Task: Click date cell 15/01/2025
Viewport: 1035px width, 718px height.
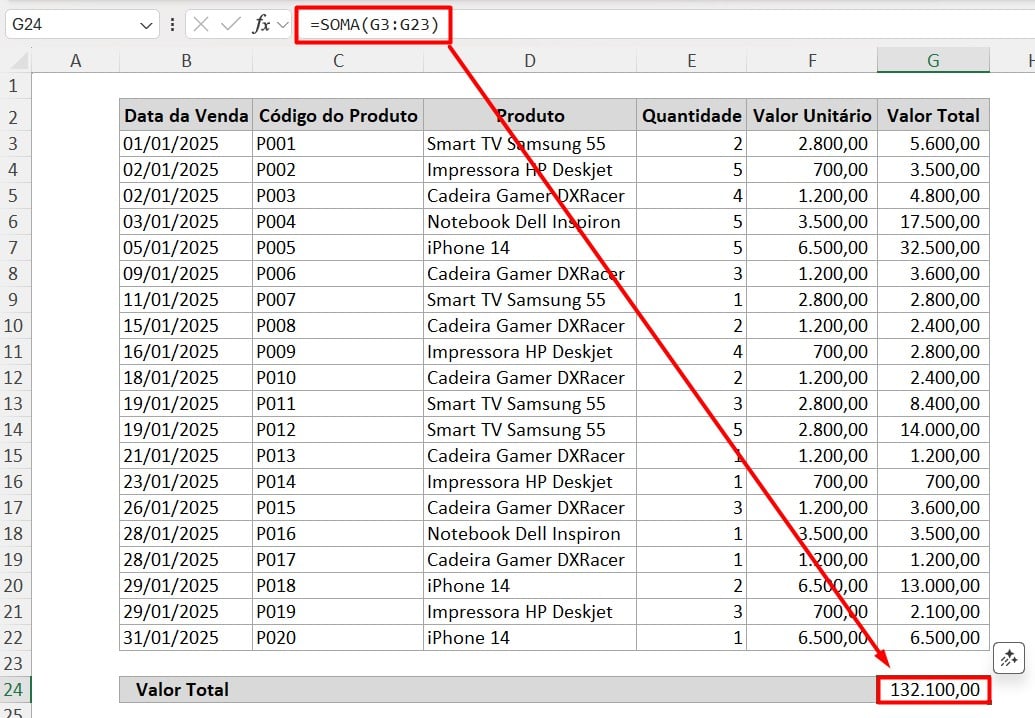Action: (x=186, y=325)
